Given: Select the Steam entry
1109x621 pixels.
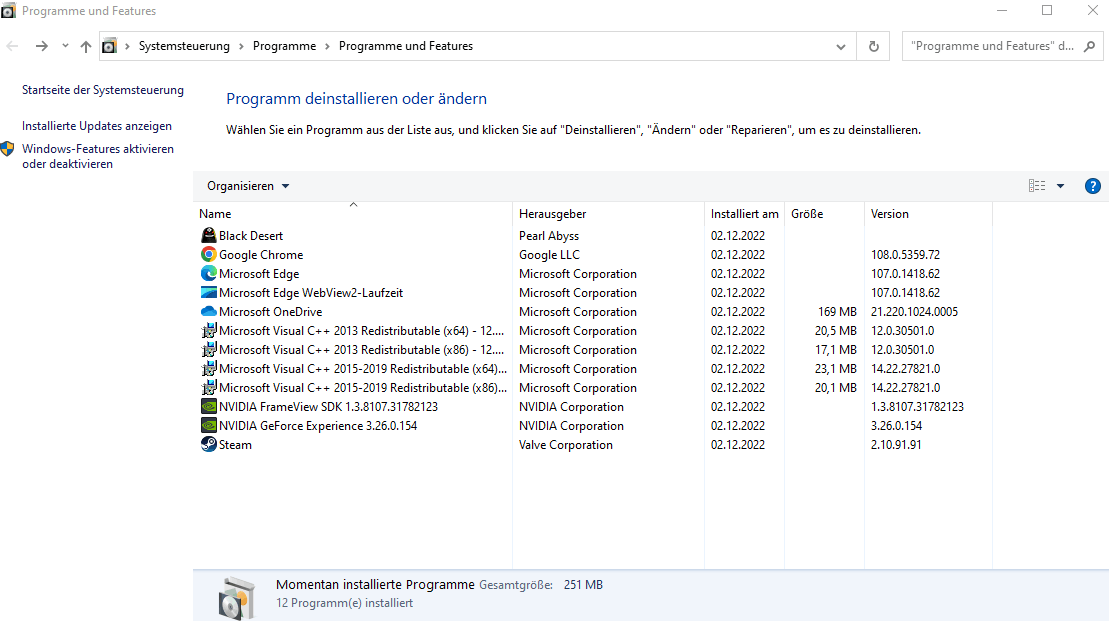Looking at the screenshot, I should [235, 445].
